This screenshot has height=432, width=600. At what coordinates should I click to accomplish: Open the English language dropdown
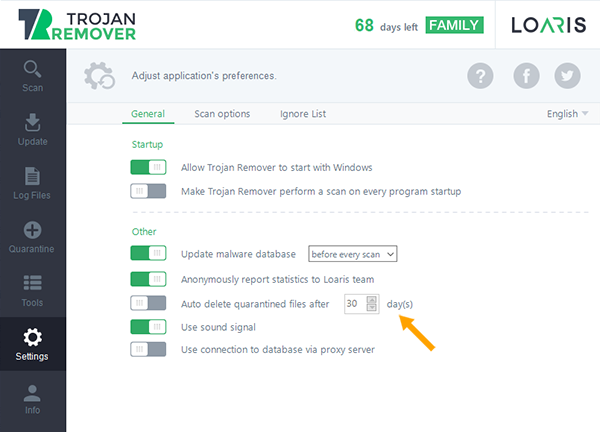(567, 114)
